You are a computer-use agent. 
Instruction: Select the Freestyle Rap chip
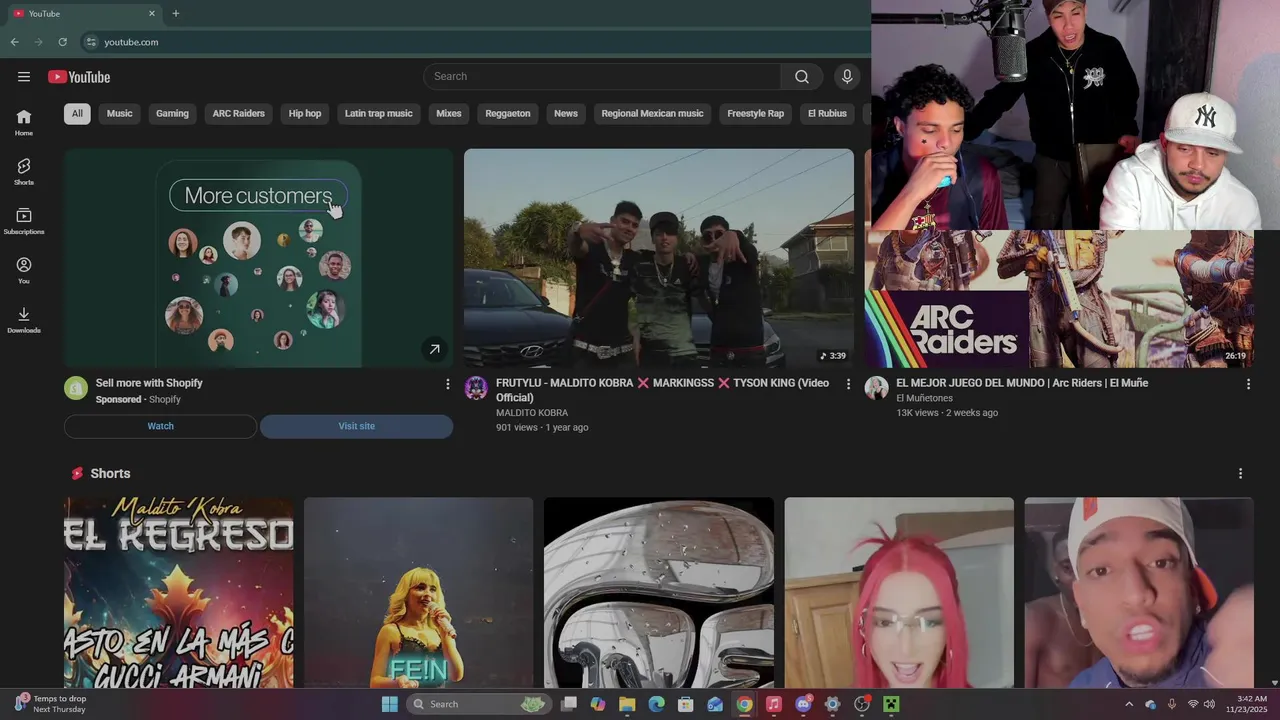tap(756, 113)
